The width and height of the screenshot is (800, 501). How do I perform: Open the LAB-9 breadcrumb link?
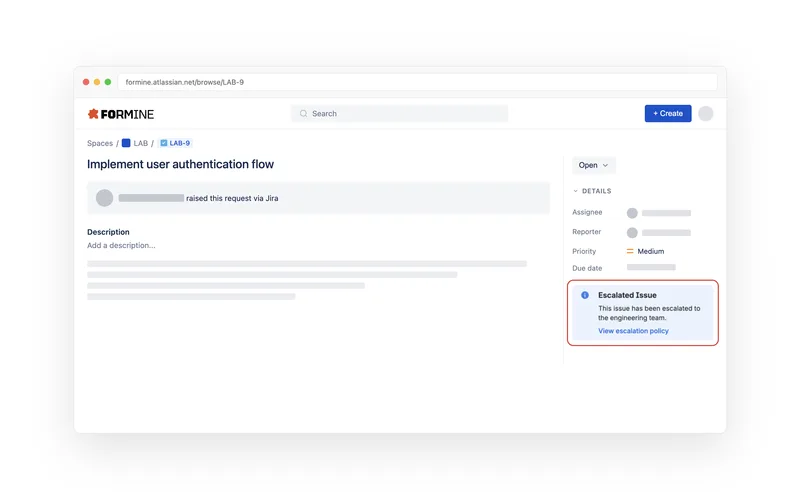point(180,143)
